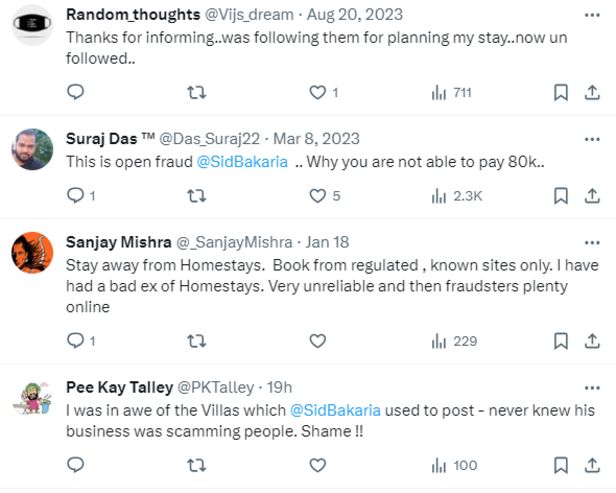The height and width of the screenshot is (493, 616).
Task: Like Random_thoughts' tweet with 1 like
Action: (318, 92)
